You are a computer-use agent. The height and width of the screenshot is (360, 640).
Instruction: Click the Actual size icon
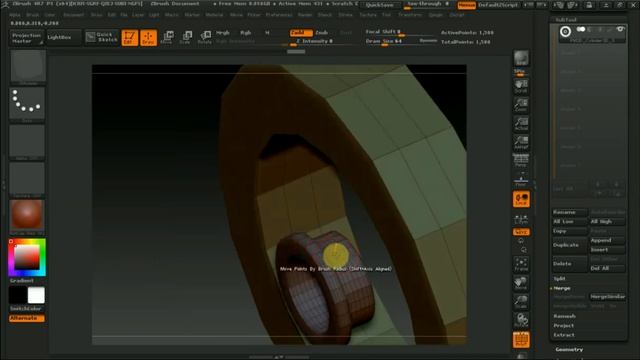pyautogui.click(x=521, y=124)
